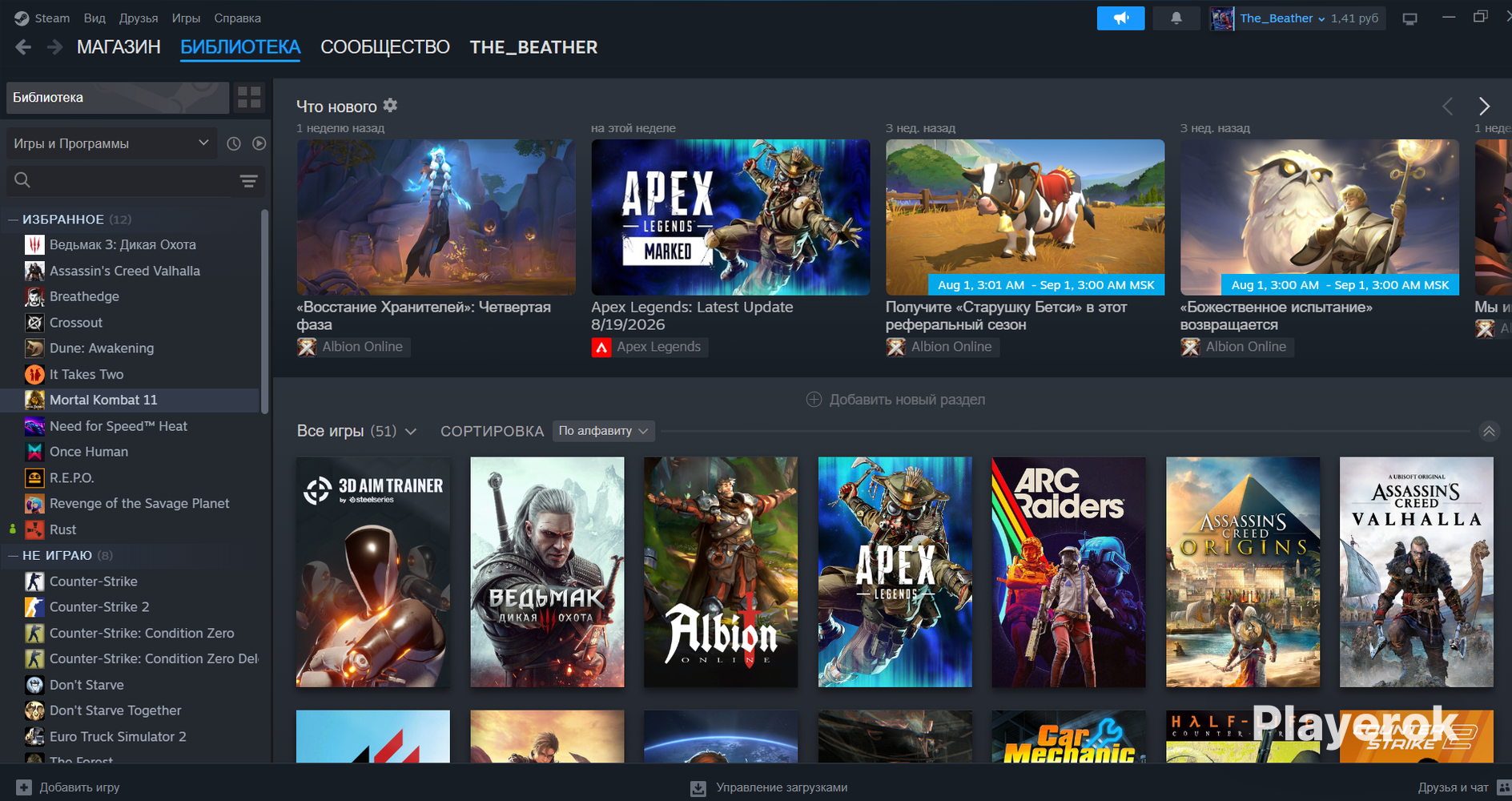Open the ARC Raiders game cover

[x=1068, y=572]
